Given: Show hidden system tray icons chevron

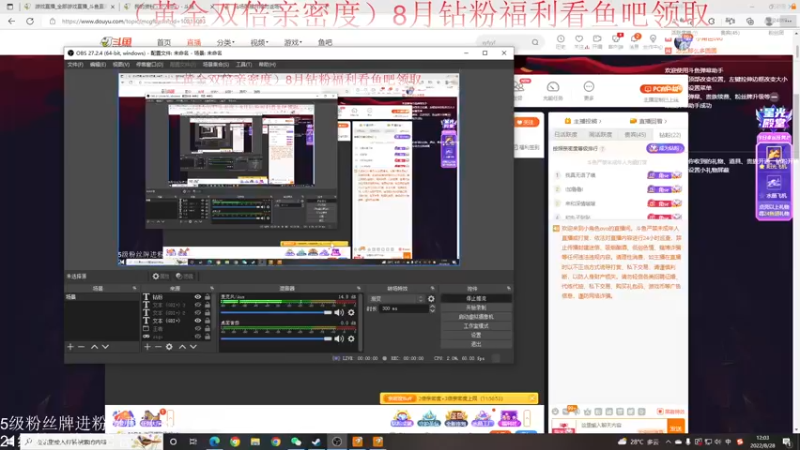Looking at the screenshot, I should tap(668, 442).
